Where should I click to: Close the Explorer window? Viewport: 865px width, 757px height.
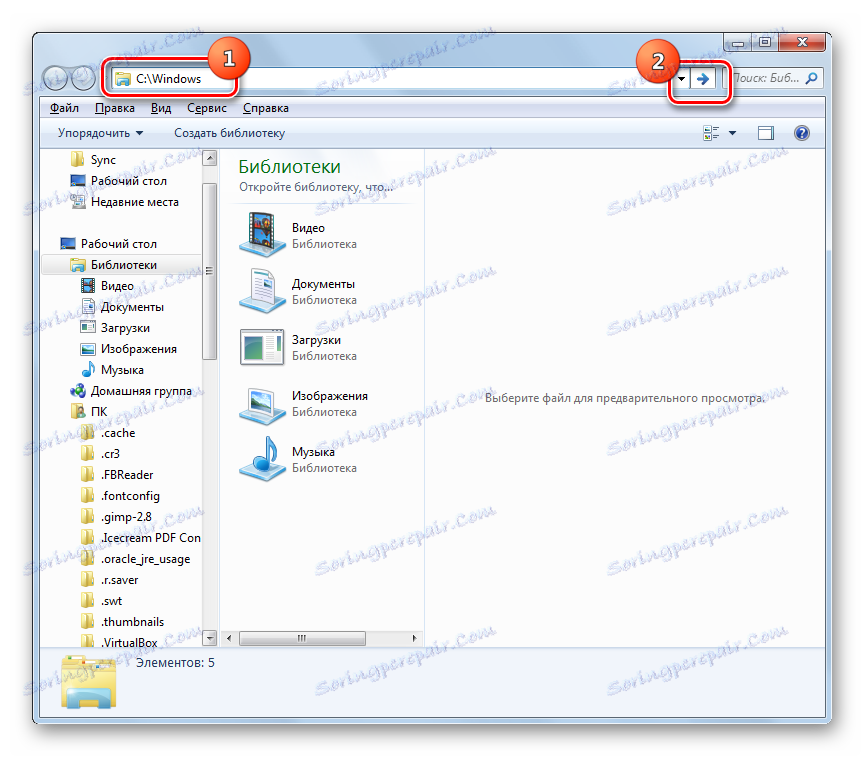tap(802, 42)
